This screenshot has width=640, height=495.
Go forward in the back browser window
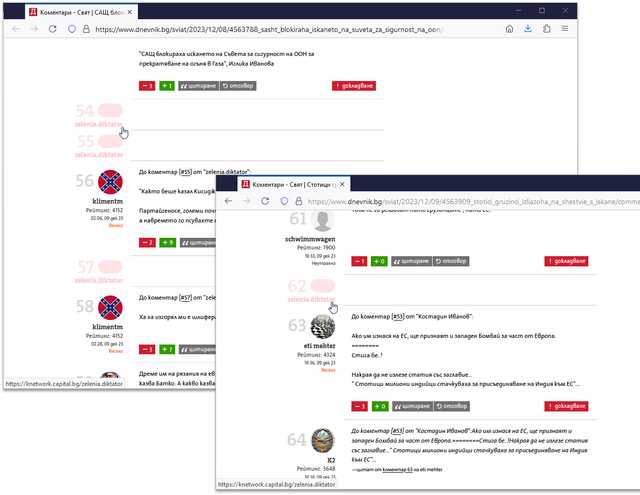pyautogui.click(x=34, y=29)
